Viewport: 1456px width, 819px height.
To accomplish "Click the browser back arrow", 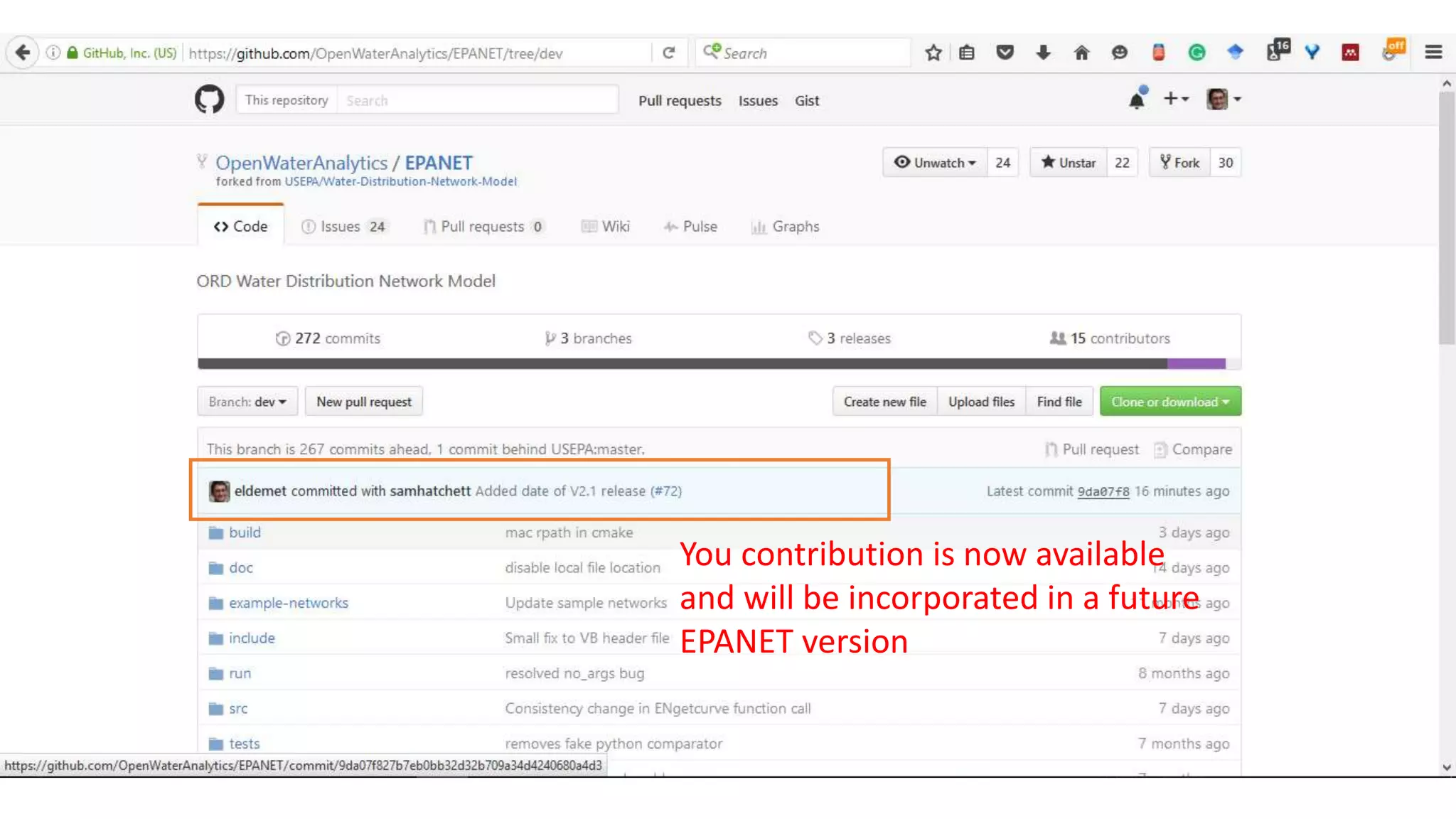I will pos(23,53).
